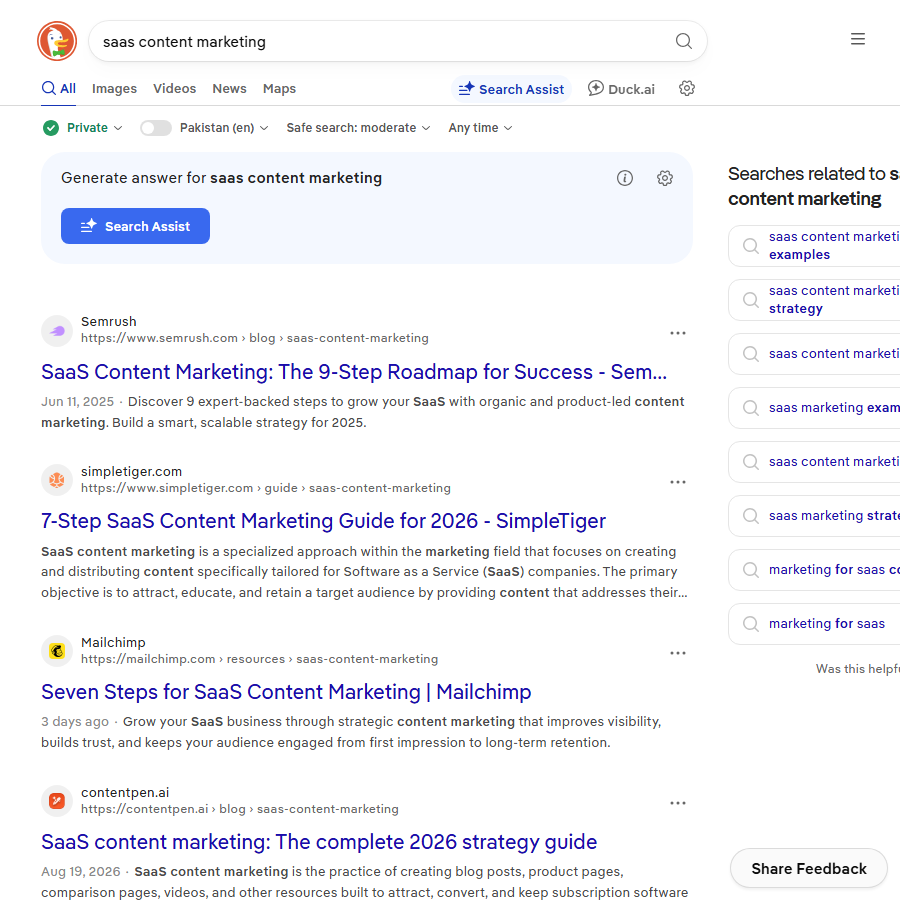Click the simpletiger.com favicon

tap(57, 480)
